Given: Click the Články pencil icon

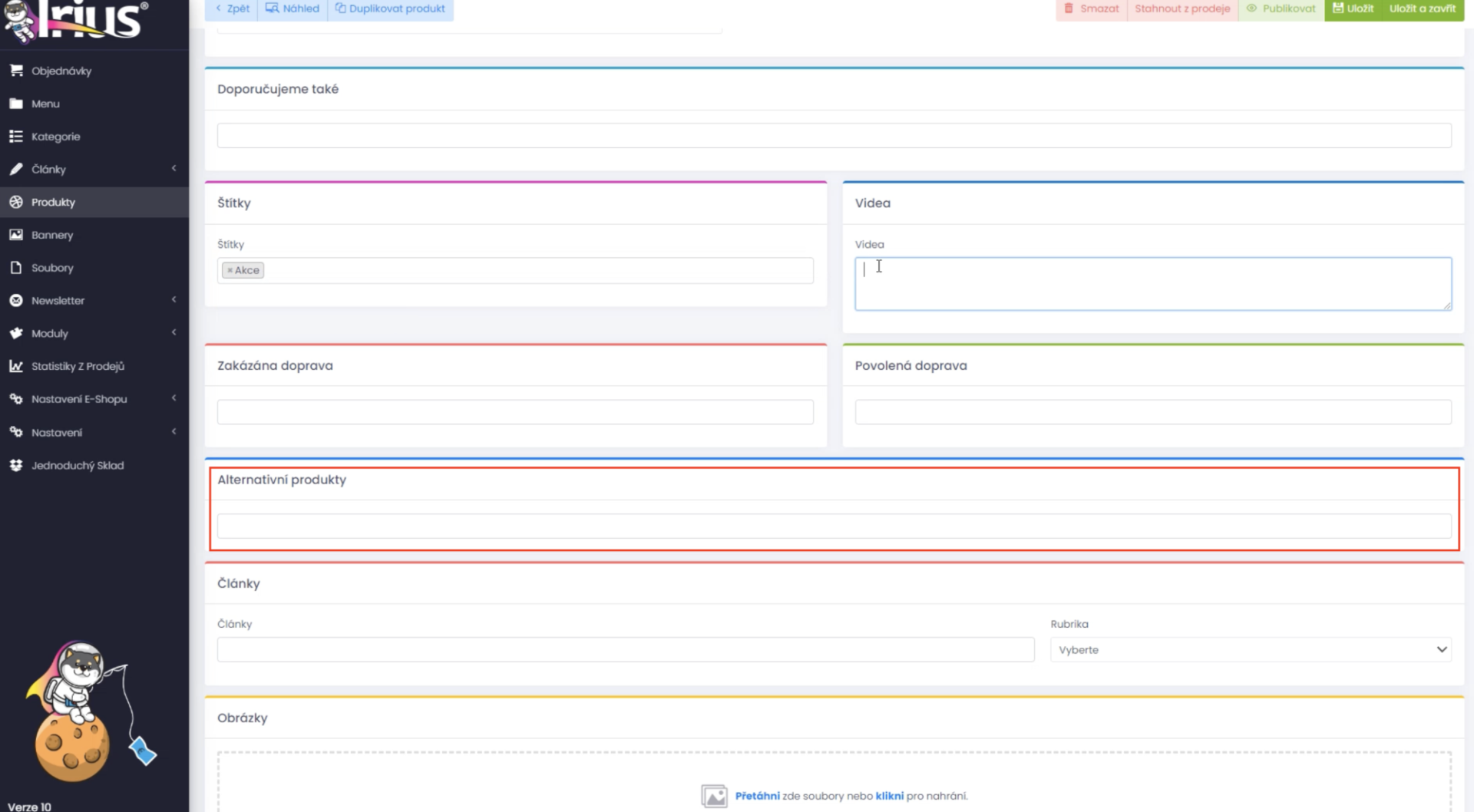Looking at the screenshot, I should [x=16, y=170].
